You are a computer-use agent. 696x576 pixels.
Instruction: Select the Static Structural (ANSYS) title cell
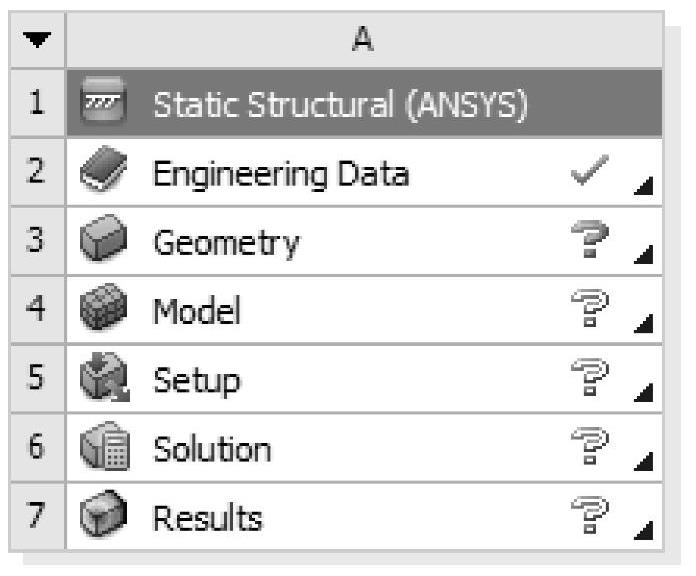[339, 104]
